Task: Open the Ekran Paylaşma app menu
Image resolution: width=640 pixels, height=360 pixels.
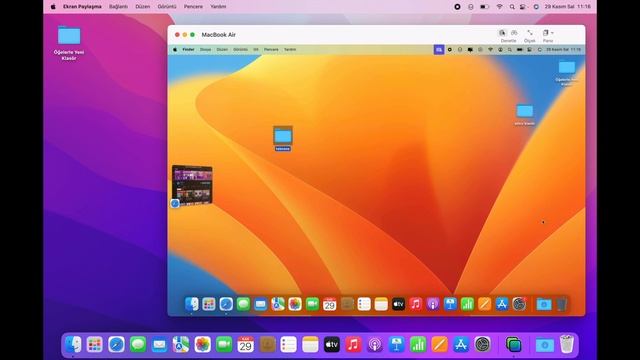Action: [82, 7]
